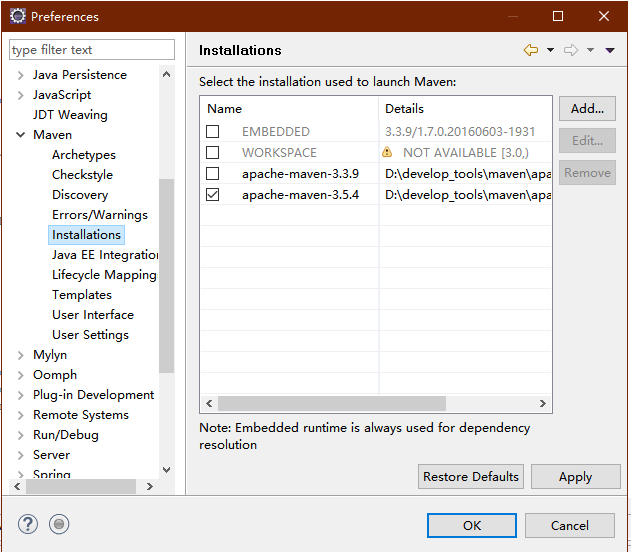Check the WORKSPACE installation checkbox
This screenshot has width=631, height=552.
212,152
